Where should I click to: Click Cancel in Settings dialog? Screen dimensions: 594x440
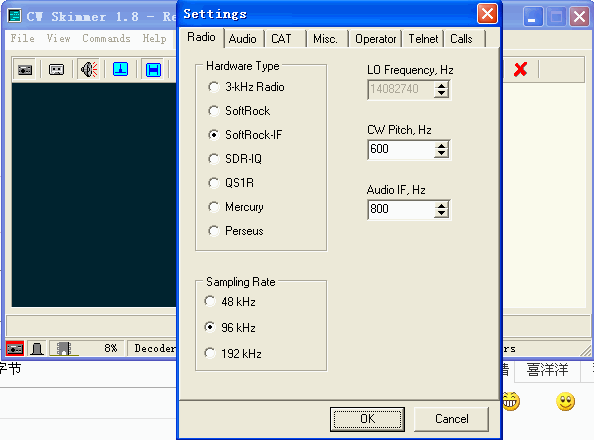click(452, 419)
